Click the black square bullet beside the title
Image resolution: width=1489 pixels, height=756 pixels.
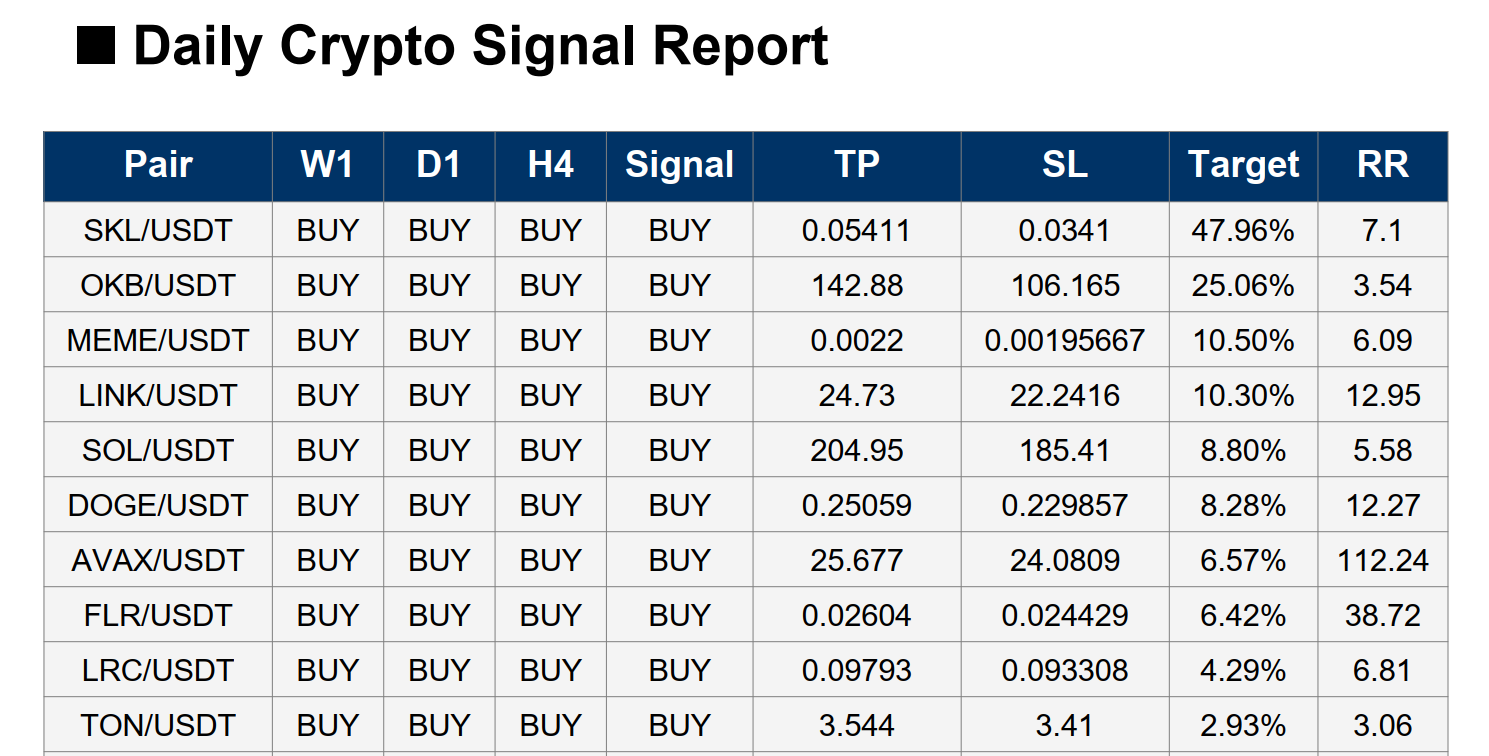[x=96, y=47]
